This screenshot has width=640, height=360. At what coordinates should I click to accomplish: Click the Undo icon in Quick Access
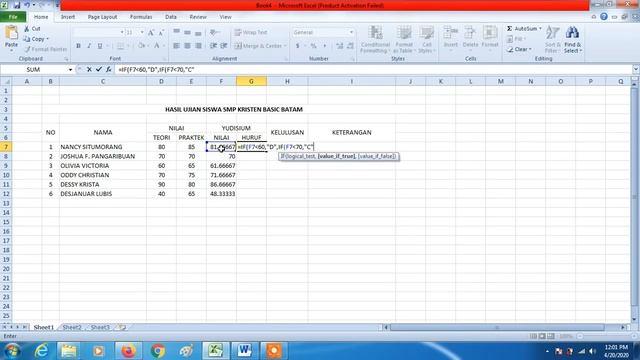point(27,5)
